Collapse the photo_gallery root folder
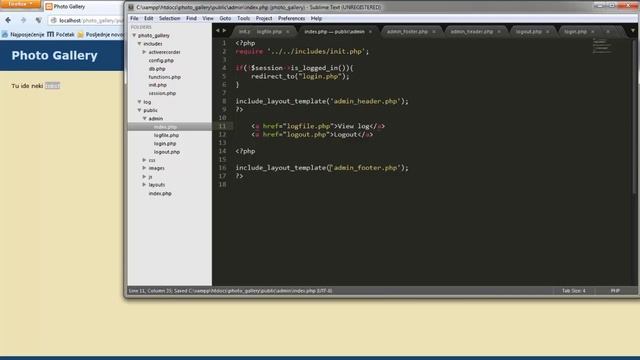Viewport: 640px width, 360px height. 134,36
